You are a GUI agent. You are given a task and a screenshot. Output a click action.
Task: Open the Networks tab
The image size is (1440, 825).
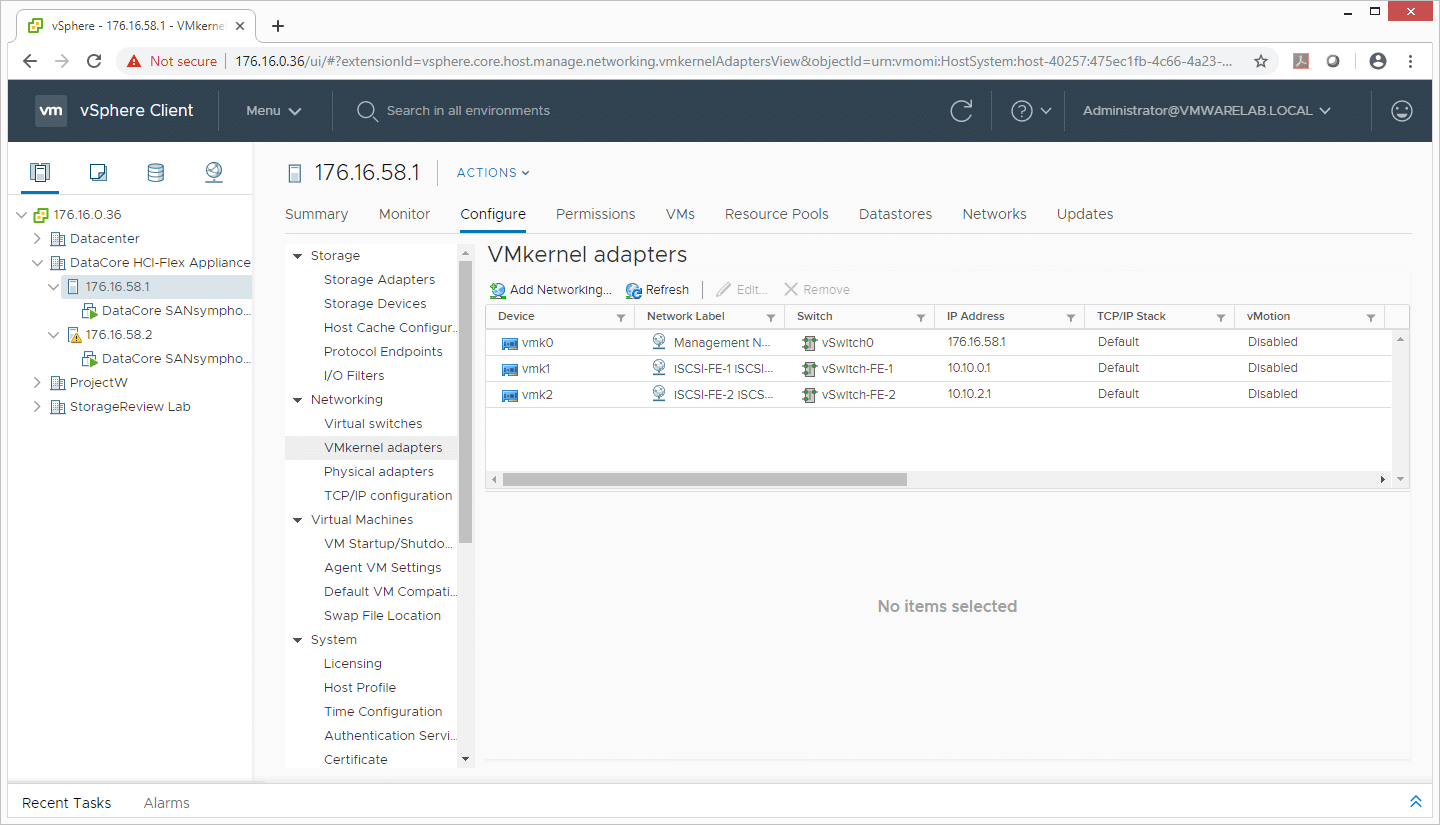click(994, 214)
